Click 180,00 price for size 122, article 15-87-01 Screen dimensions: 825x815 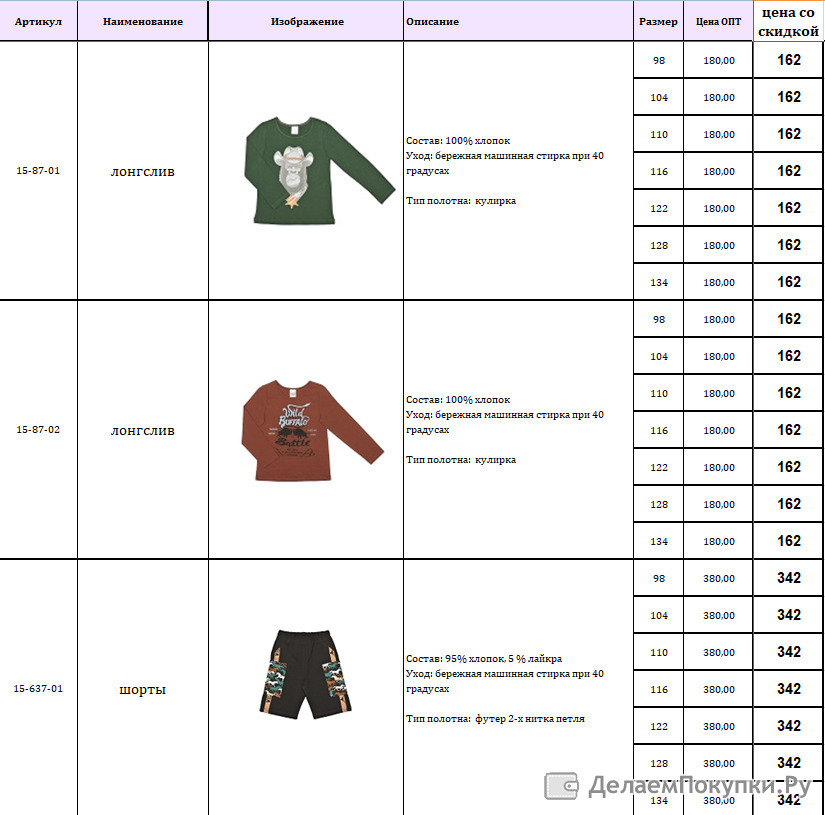pyautogui.click(x=718, y=208)
